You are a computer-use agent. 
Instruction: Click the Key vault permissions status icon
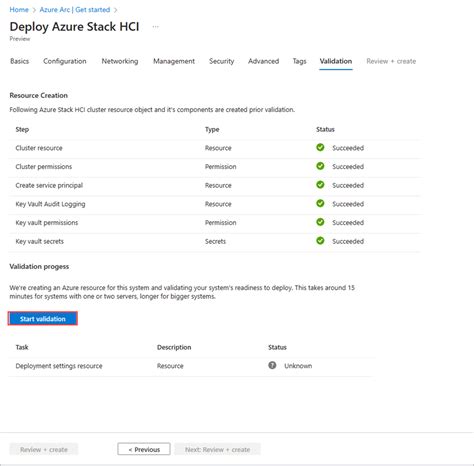click(320, 222)
